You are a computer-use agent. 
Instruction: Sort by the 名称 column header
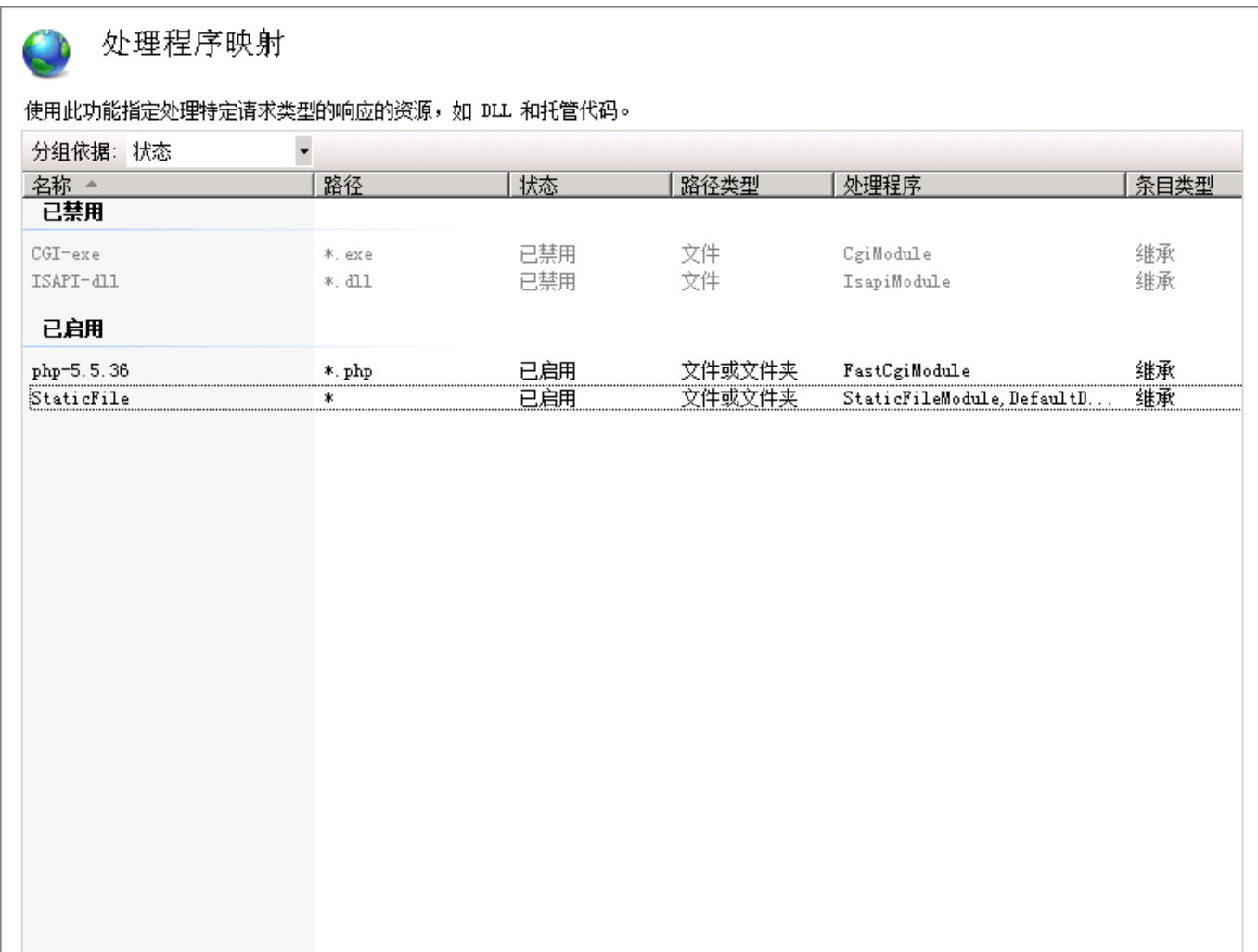[52, 185]
